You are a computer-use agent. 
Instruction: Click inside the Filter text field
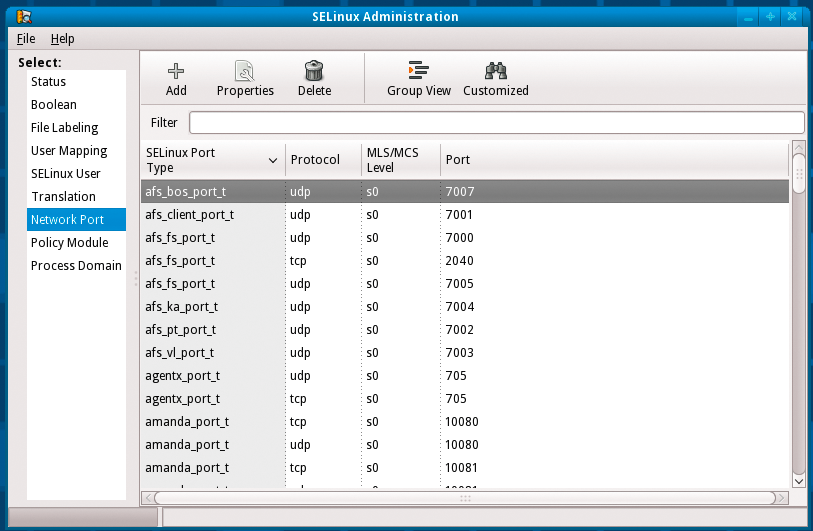[496, 123]
